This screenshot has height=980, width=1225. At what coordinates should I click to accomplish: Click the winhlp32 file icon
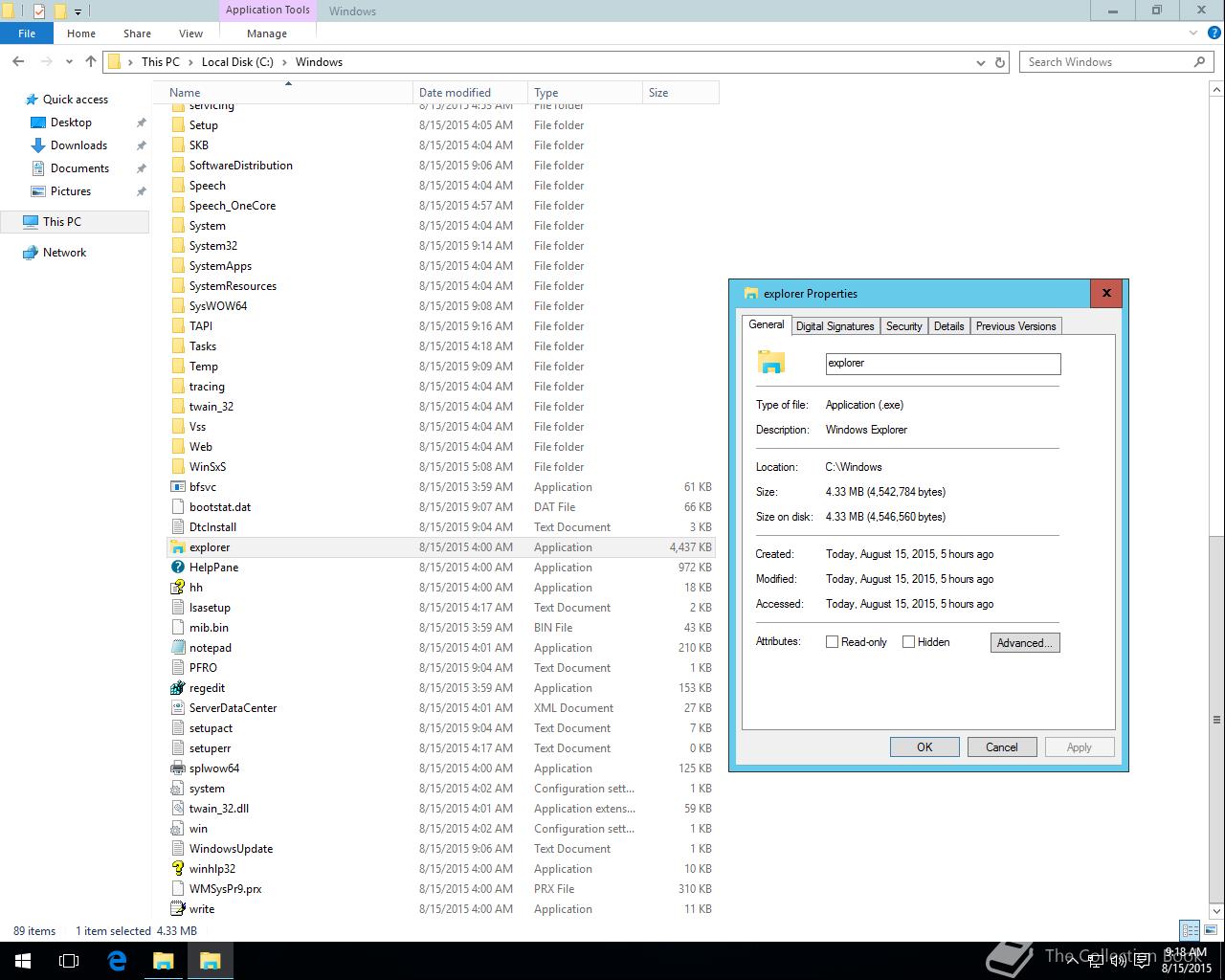[177, 869]
